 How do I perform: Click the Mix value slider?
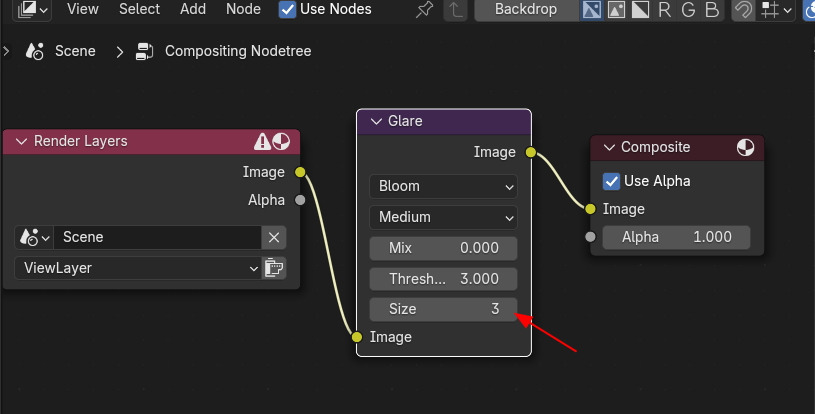(443, 248)
